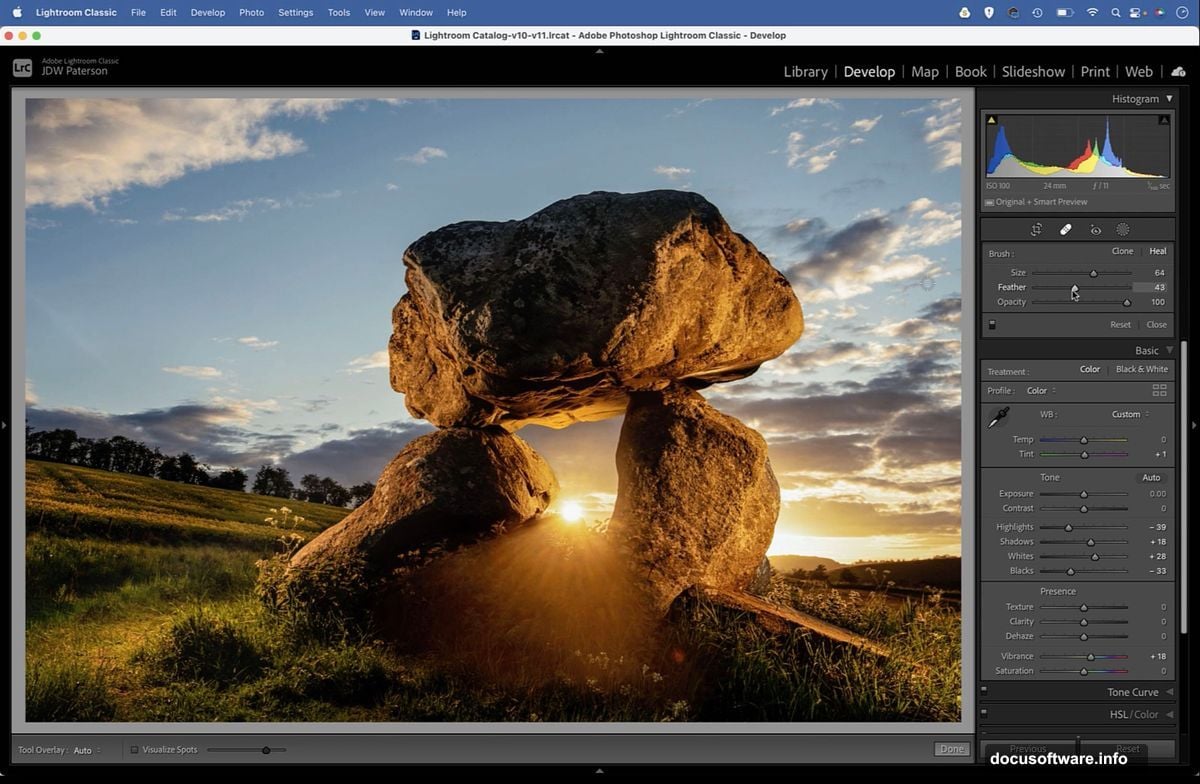Screen dimensions: 1200x784
Task: Click the Done button
Action: point(951,748)
